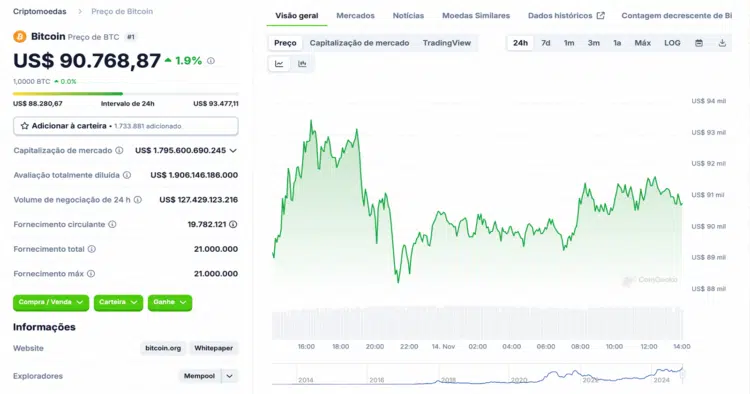Screen dimensions: 750x394
Task: Download chart data icon
Action: (x=722, y=43)
